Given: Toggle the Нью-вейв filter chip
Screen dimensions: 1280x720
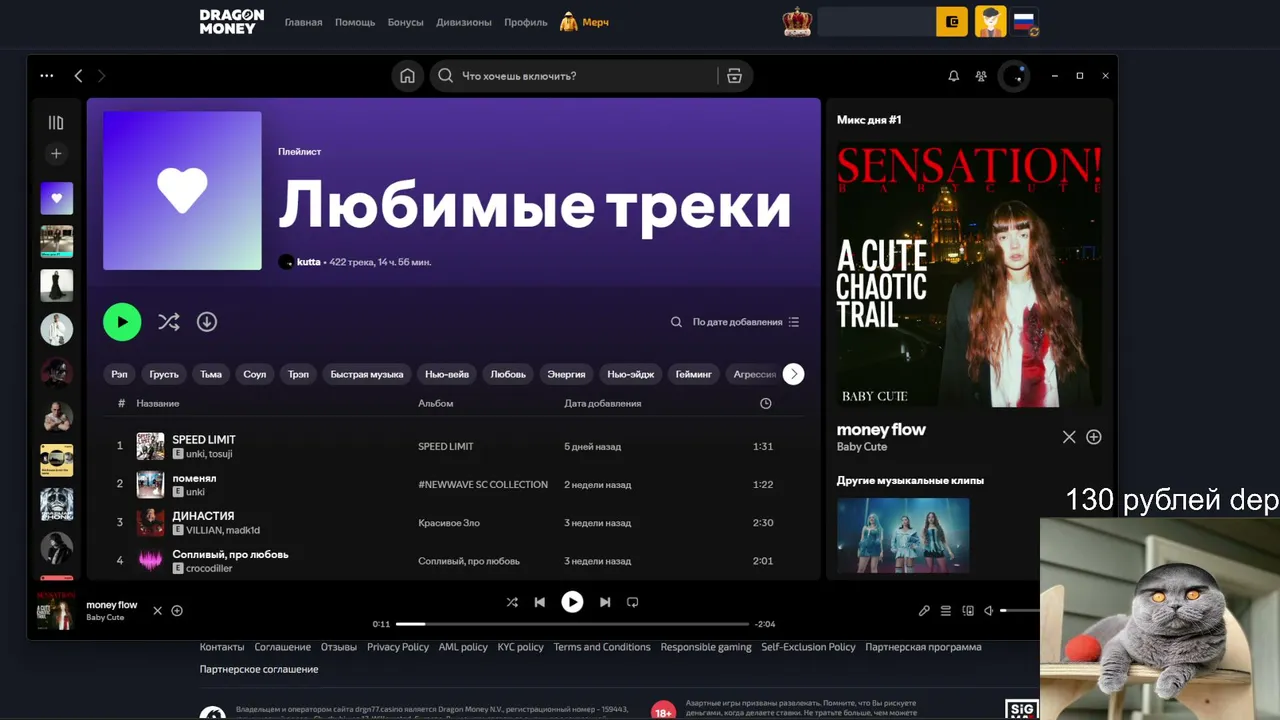Looking at the screenshot, I should point(447,374).
